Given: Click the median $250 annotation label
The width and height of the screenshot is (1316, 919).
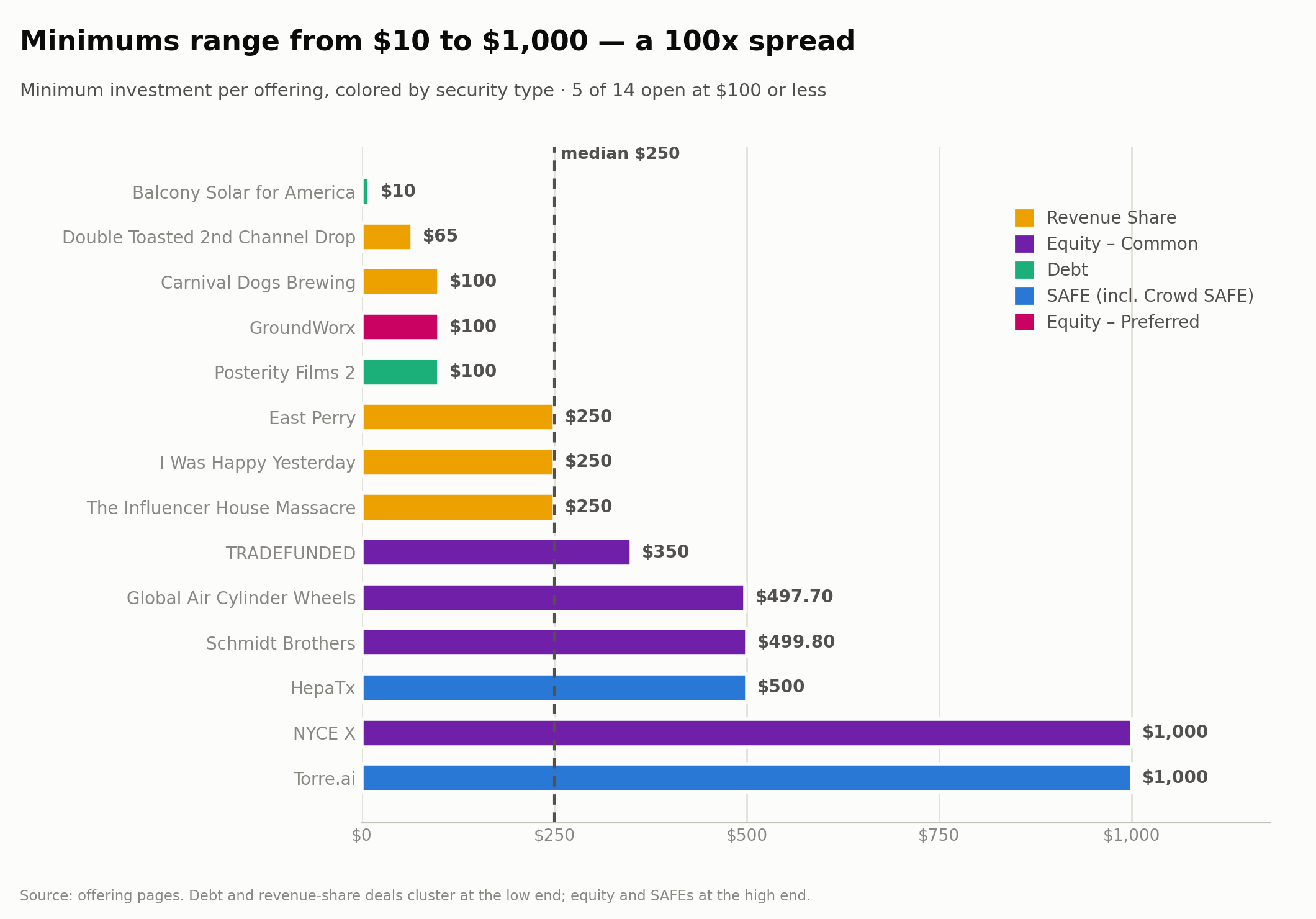Looking at the screenshot, I should point(620,154).
